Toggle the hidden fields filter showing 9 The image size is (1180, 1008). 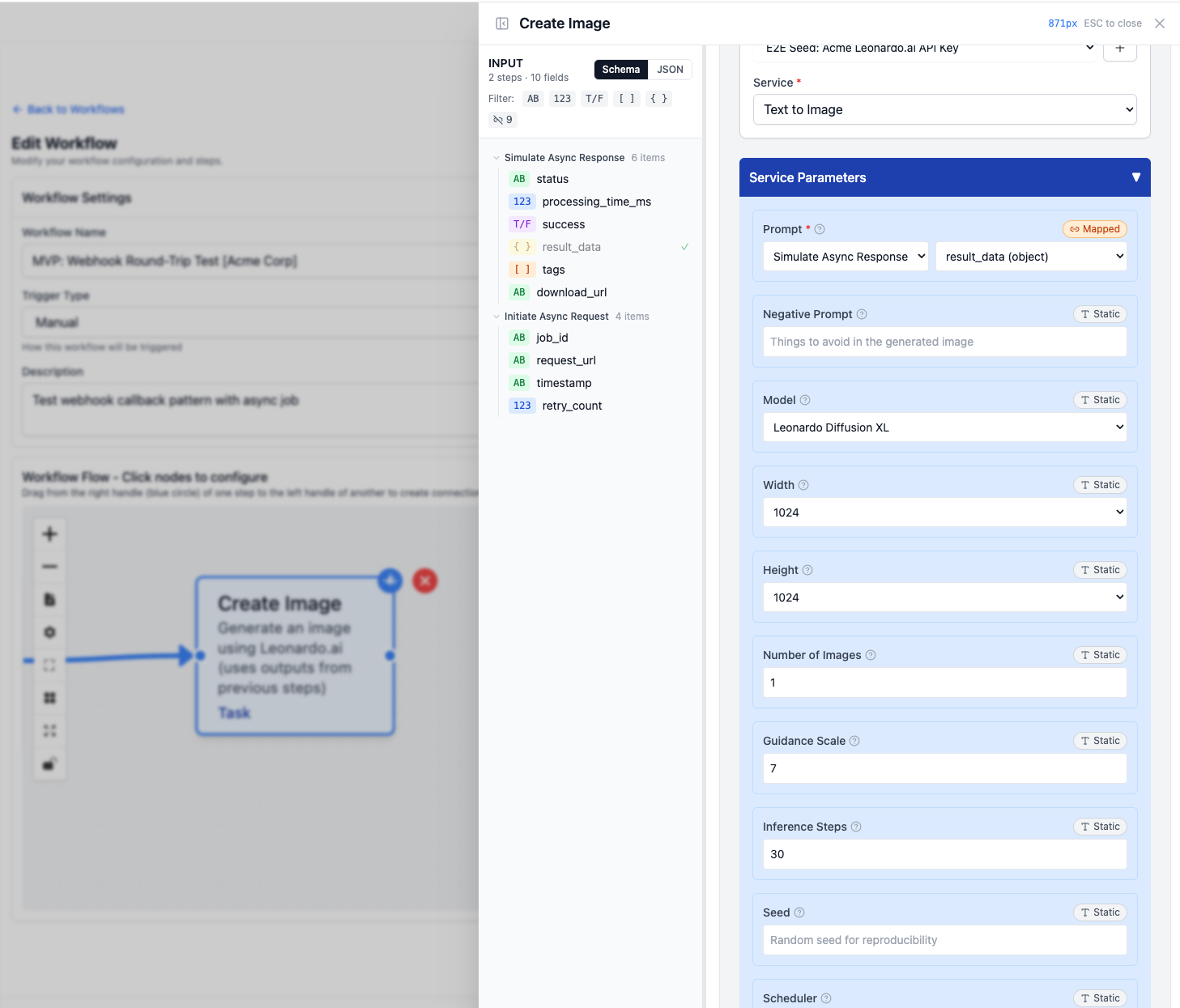[x=502, y=119]
